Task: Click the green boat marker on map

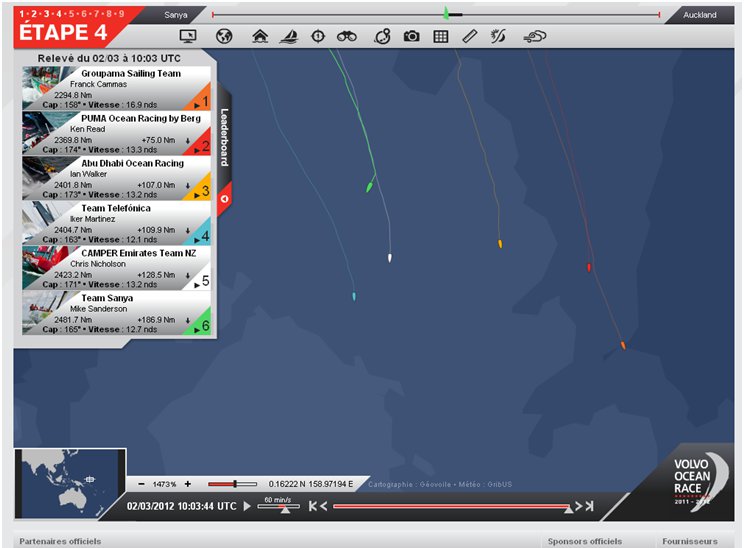Action: click(369, 186)
